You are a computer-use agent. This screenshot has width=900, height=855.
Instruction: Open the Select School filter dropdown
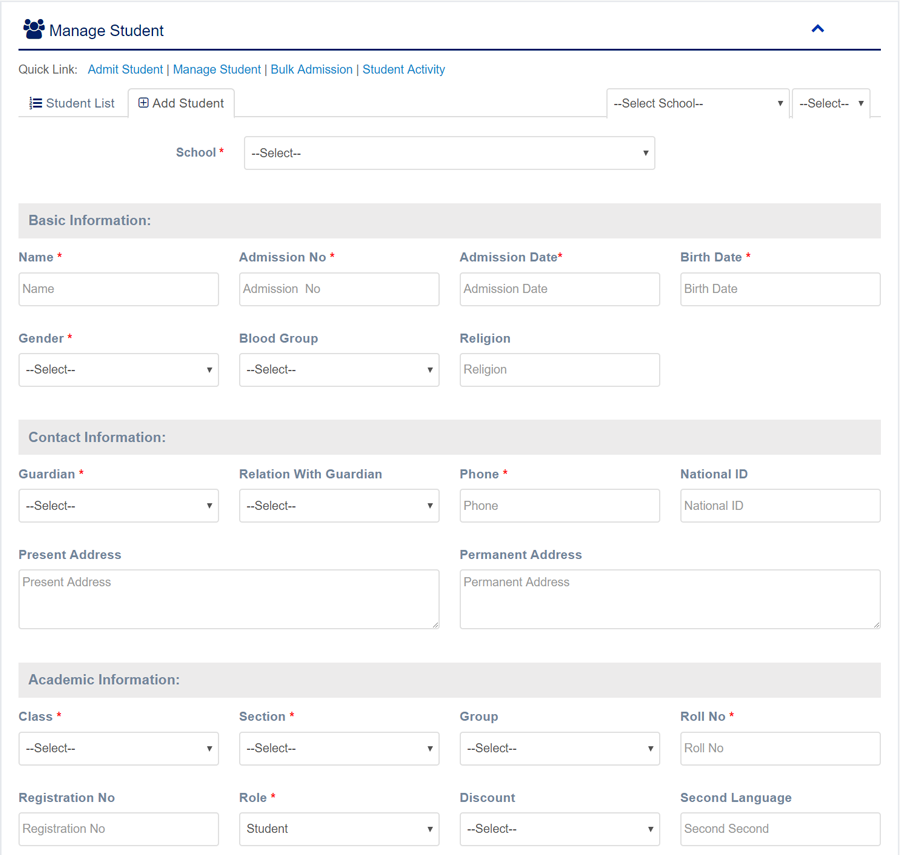pos(697,103)
